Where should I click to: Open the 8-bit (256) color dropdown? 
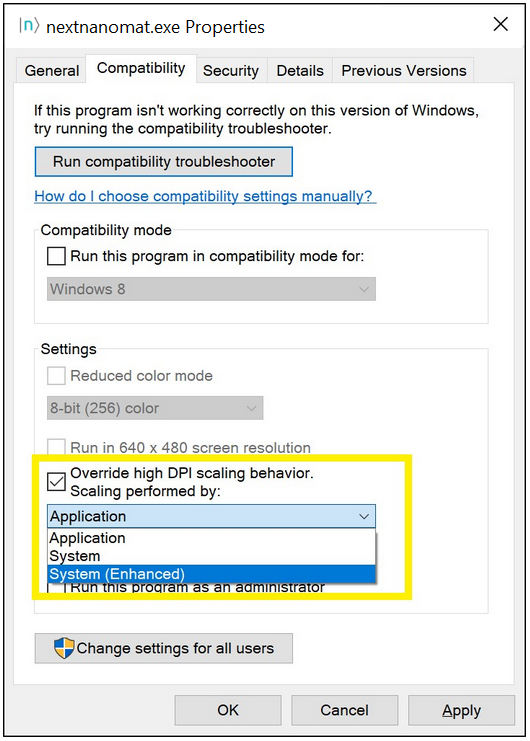[x=155, y=408]
